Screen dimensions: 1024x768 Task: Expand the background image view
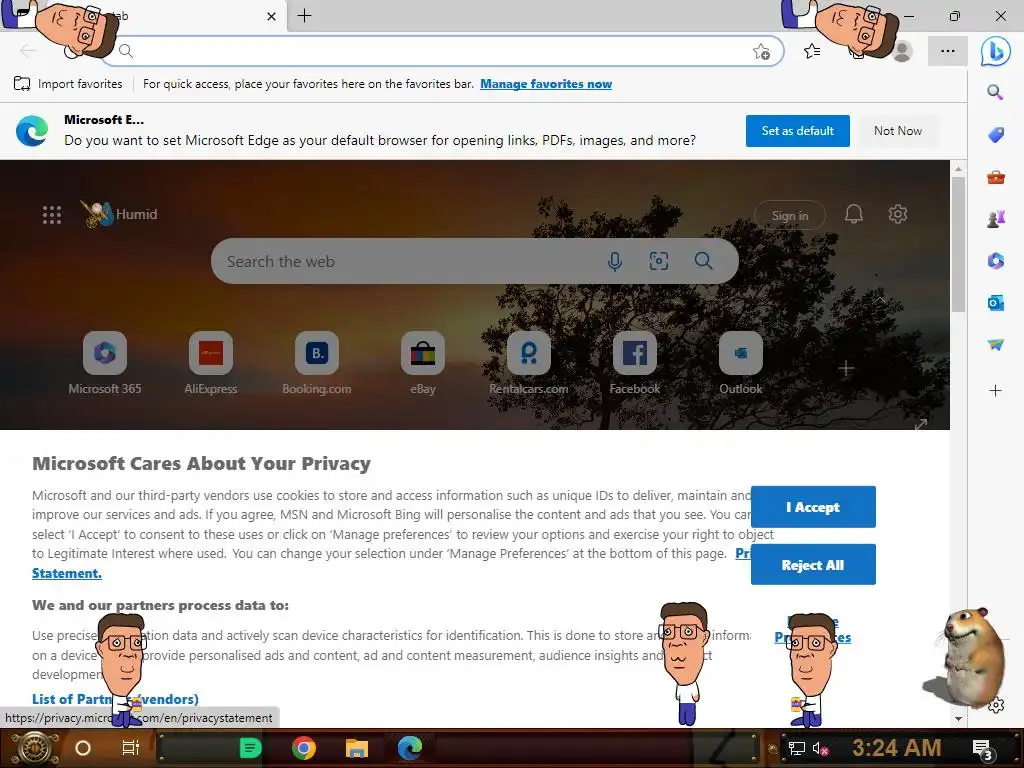click(921, 424)
